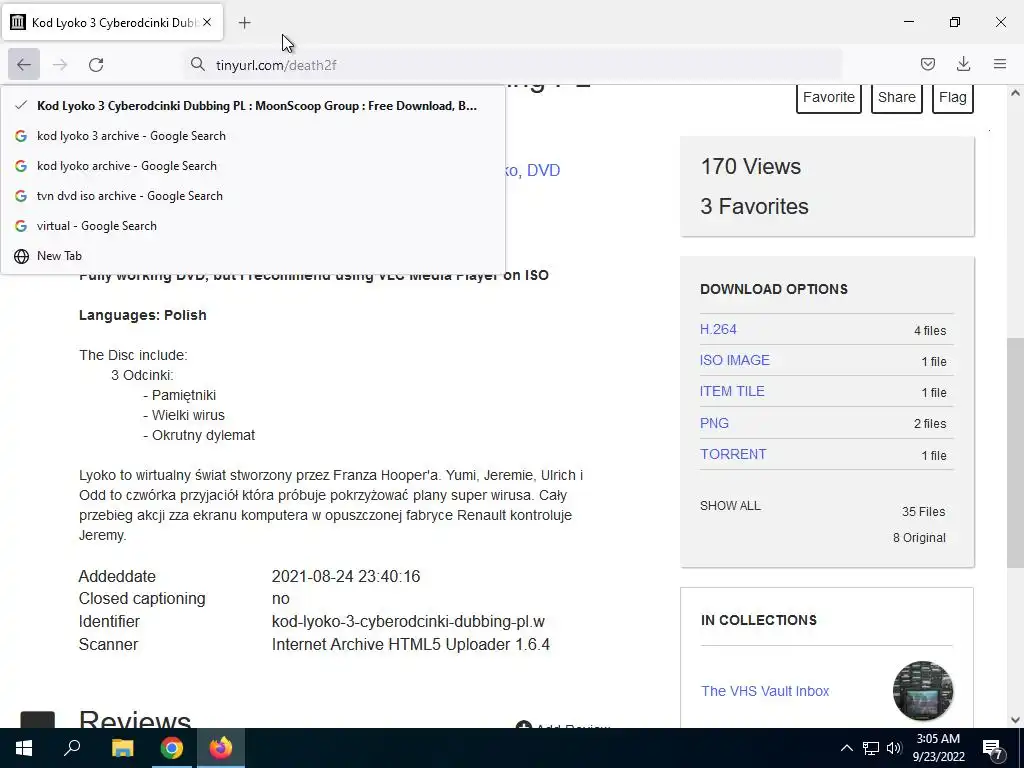Click scrollbar up arrow
Viewport: 1024px width, 768px height.
[x=1015, y=93]
